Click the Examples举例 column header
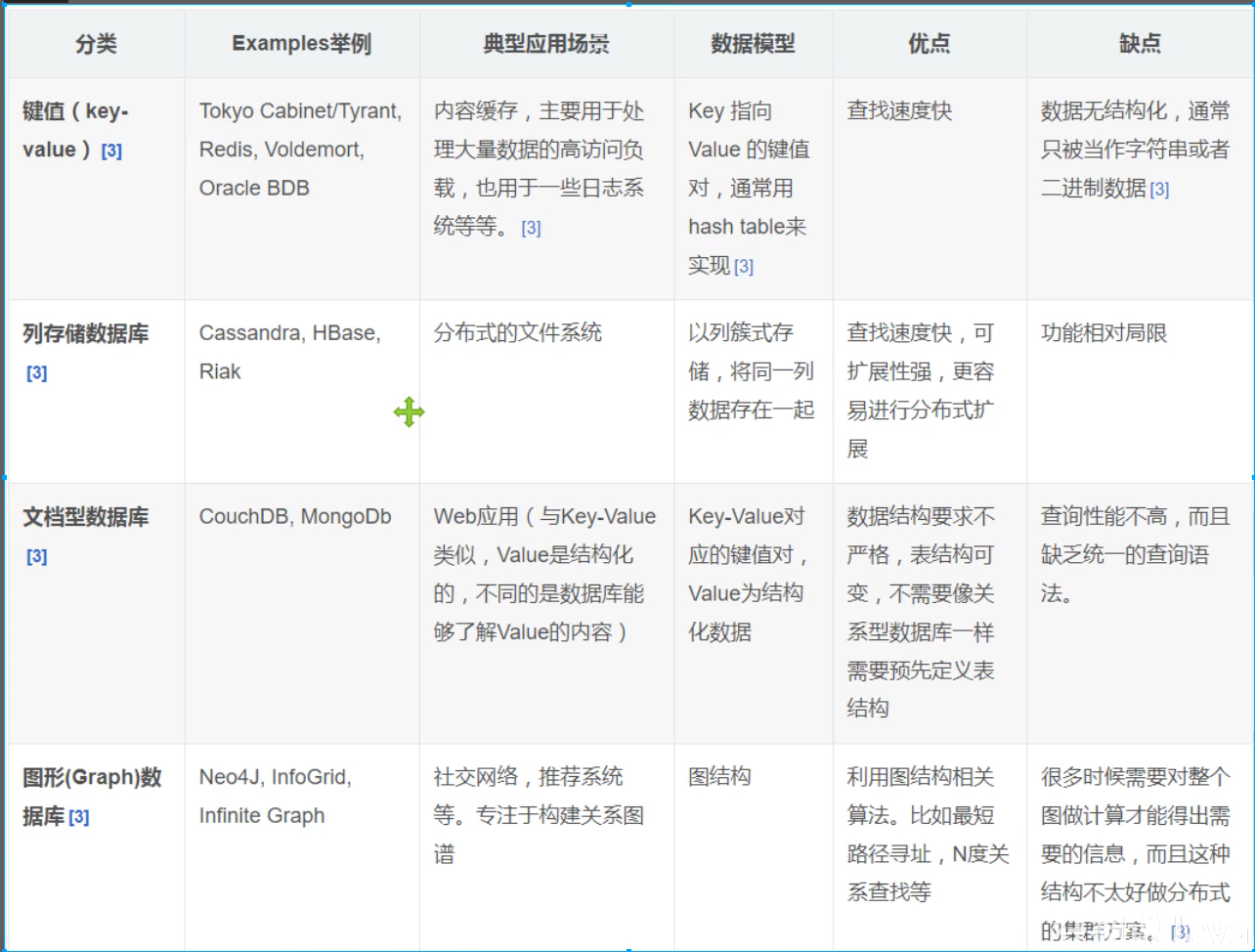1255x952 pixels. pos(302,43)
